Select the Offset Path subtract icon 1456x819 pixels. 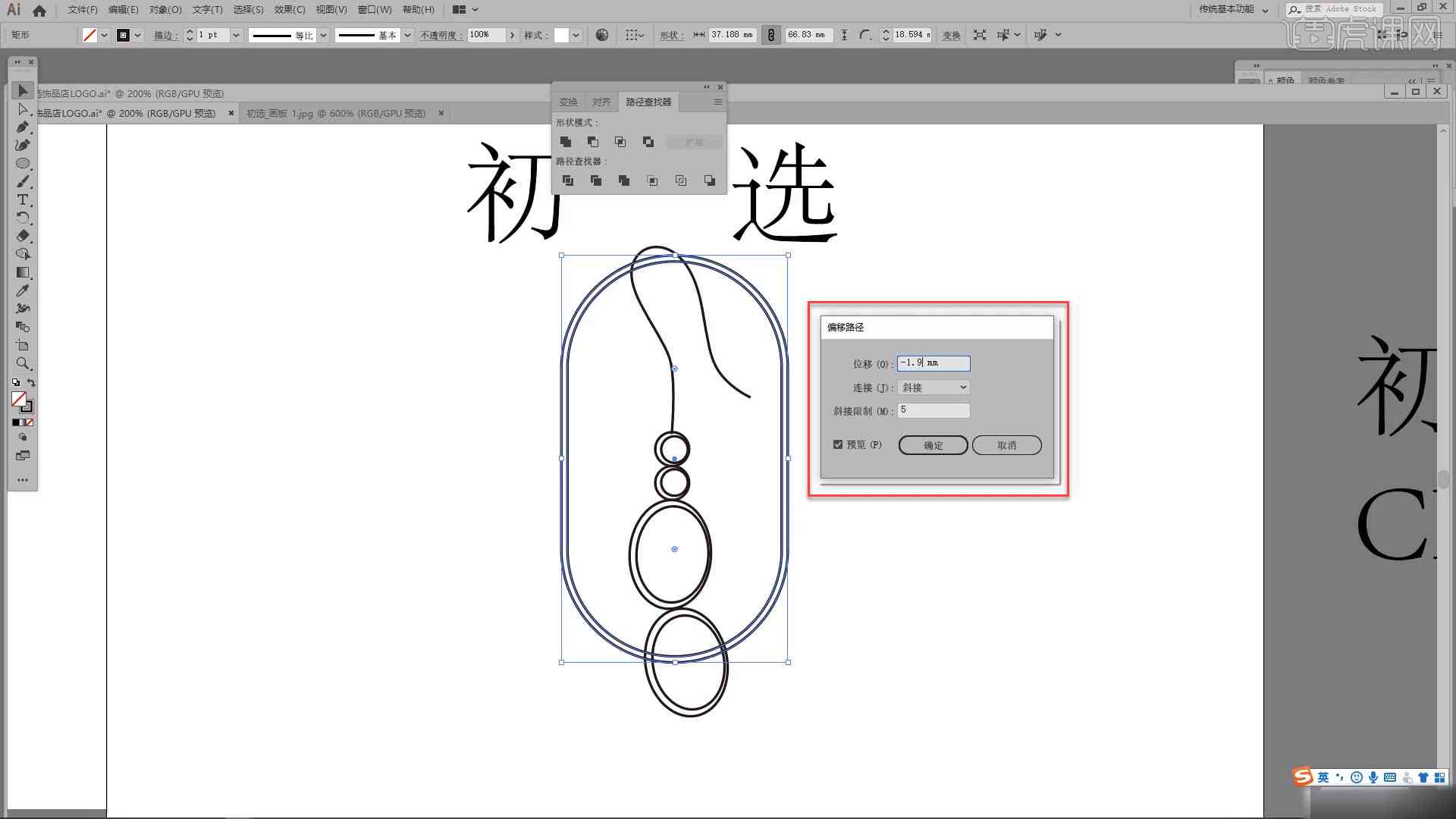point(594,142)
